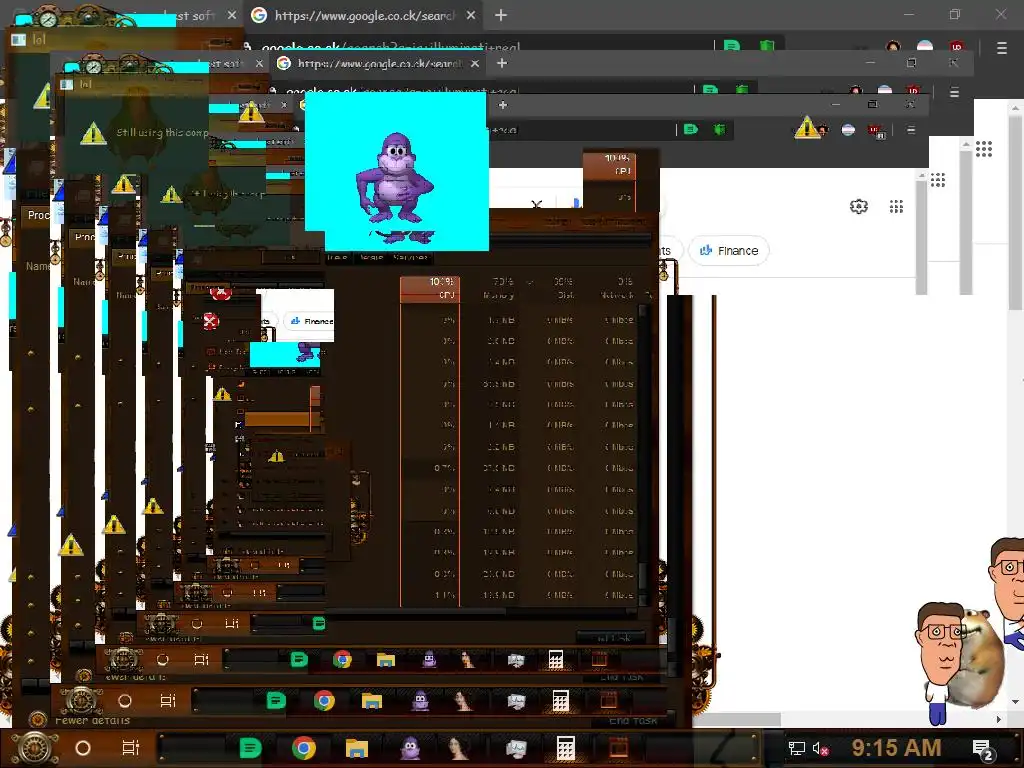This screenshot has width=1024, height=768.
Task: Open Task View on the main taskbar
Action: 131,748
